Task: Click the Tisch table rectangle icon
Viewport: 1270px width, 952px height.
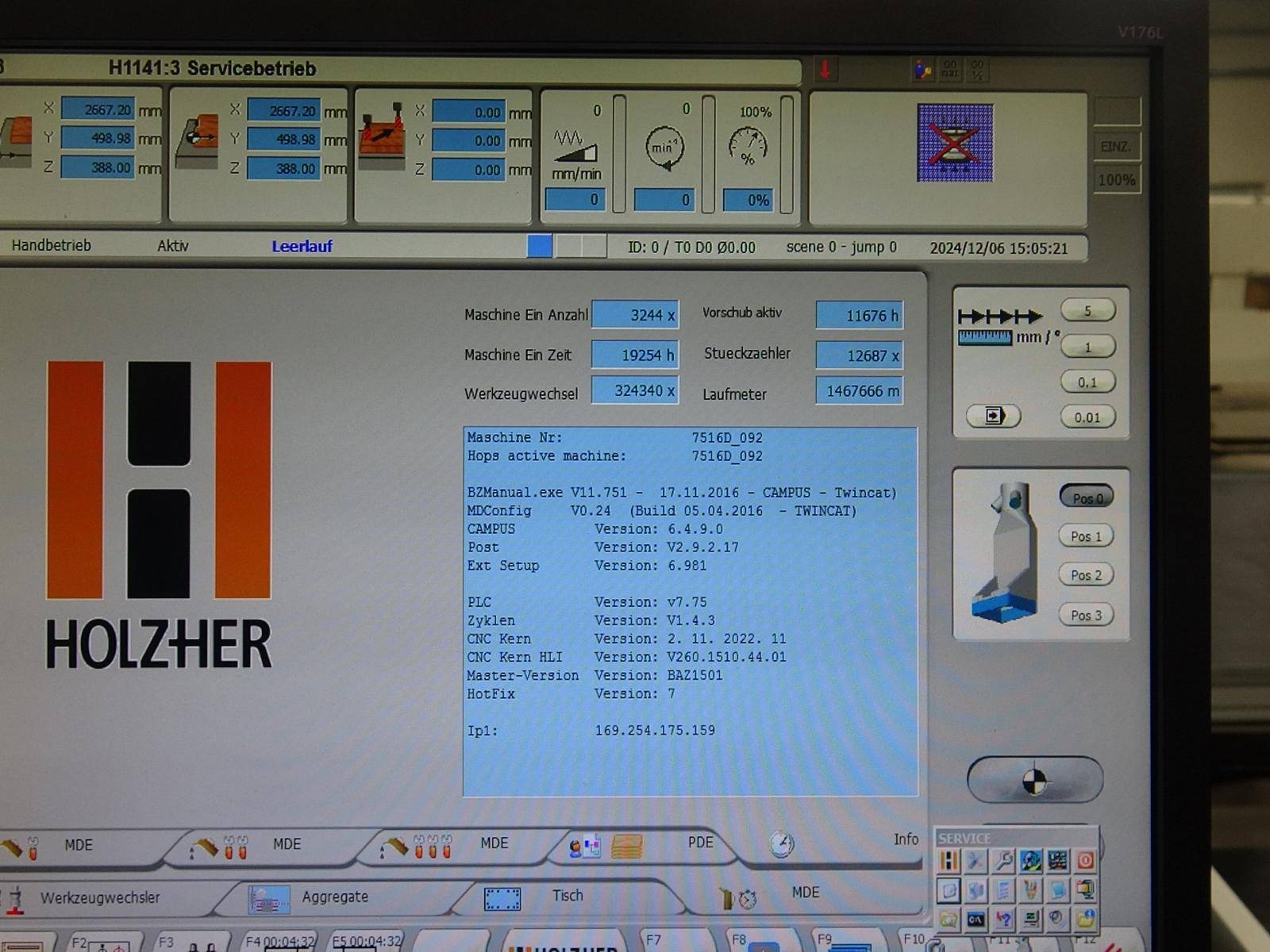Action: (502, 898)
